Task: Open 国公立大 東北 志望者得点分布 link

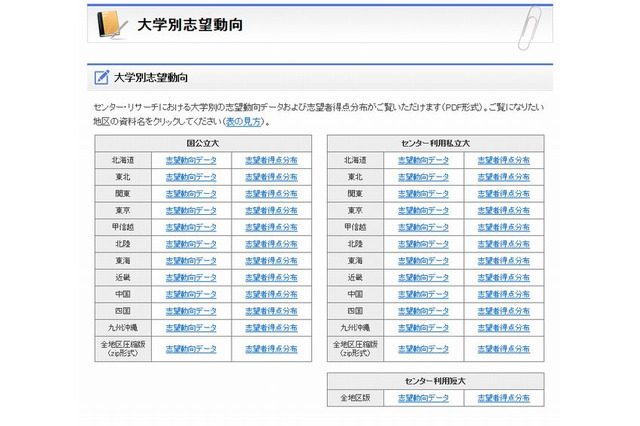Action: (271, 177)
